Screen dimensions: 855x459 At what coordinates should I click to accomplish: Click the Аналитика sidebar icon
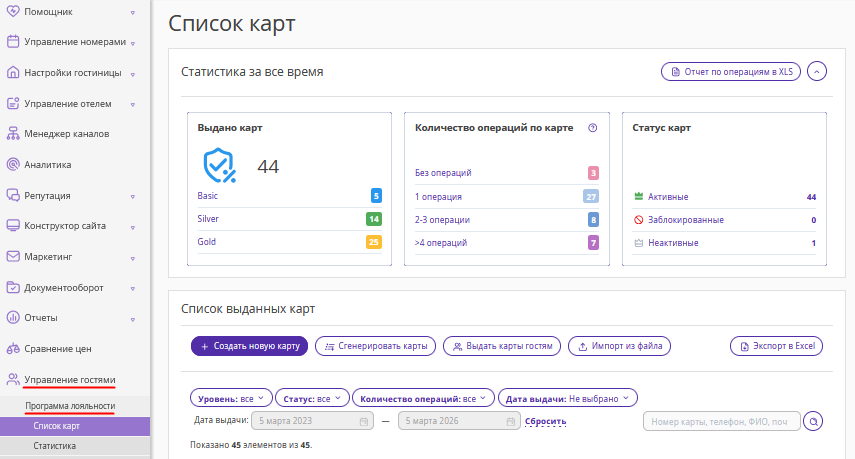(14, 164)
